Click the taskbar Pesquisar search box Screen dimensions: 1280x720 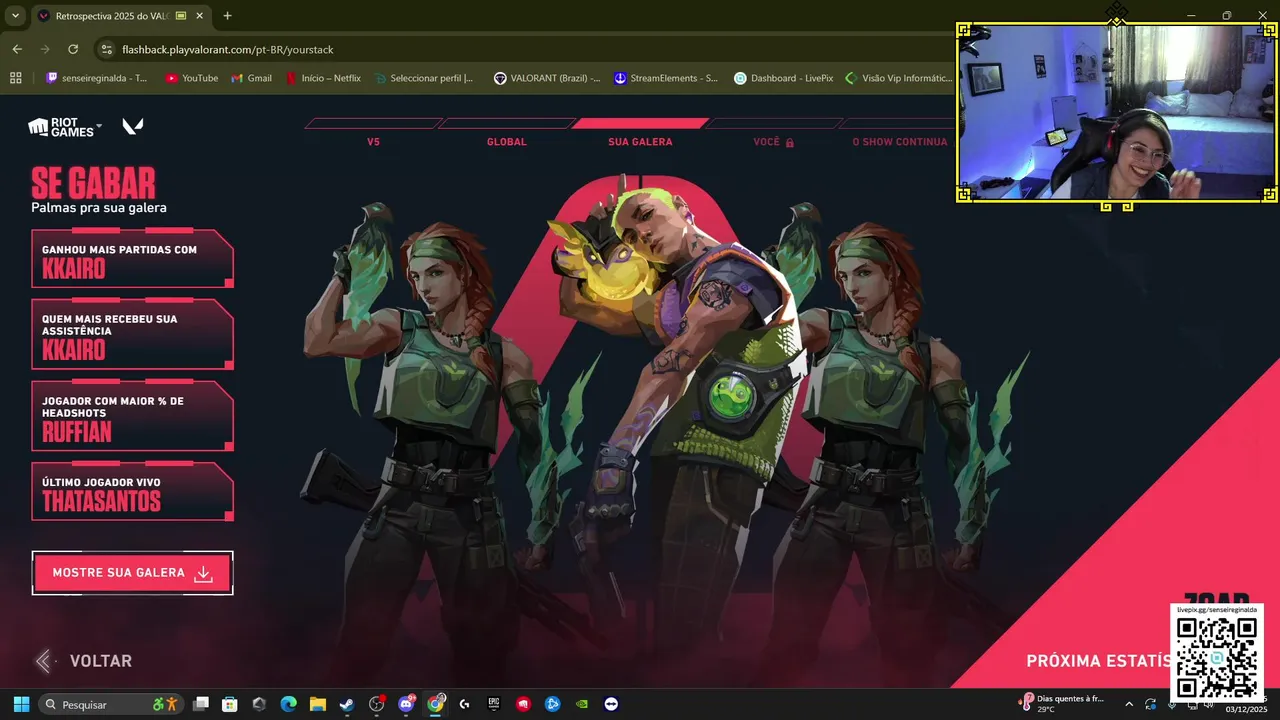[110, 704]
